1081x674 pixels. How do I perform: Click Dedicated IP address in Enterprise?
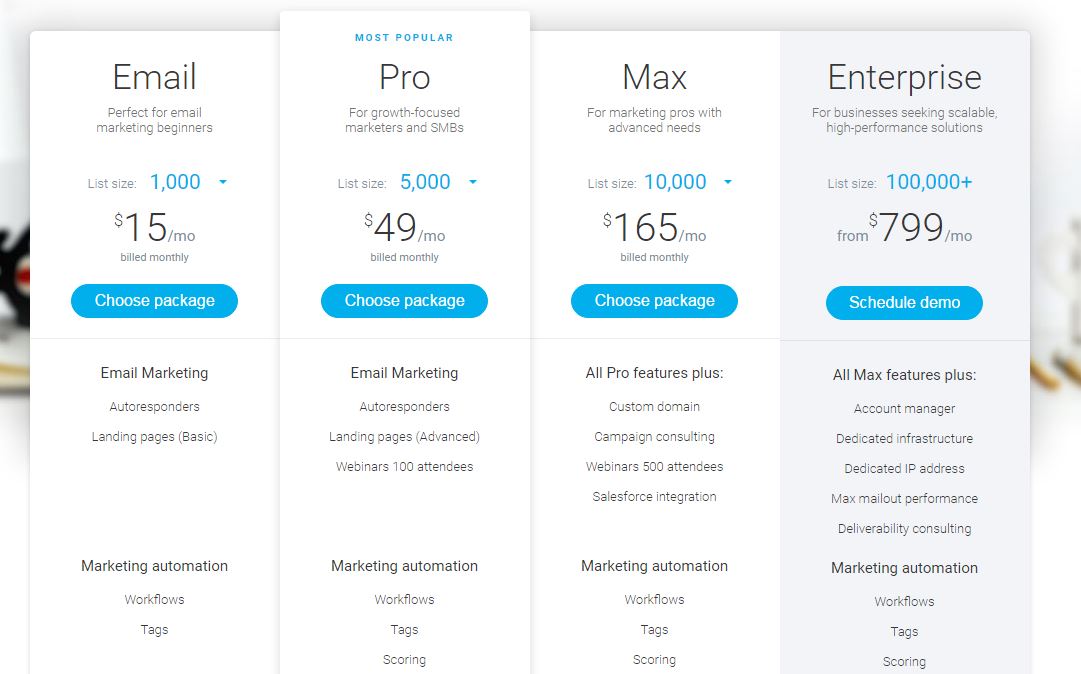tap(905, 469)
